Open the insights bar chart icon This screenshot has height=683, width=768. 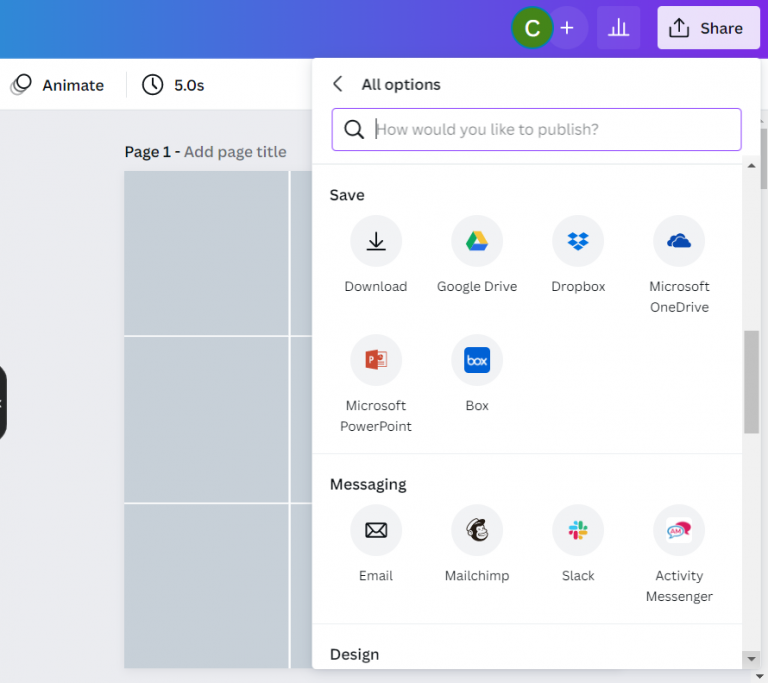click(618, 28)
